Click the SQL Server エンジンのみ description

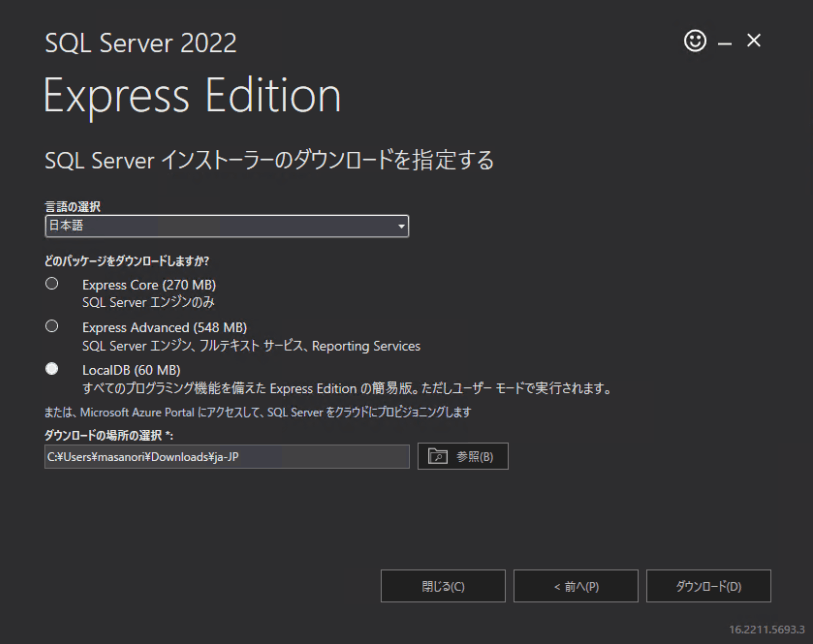[148, 302]
